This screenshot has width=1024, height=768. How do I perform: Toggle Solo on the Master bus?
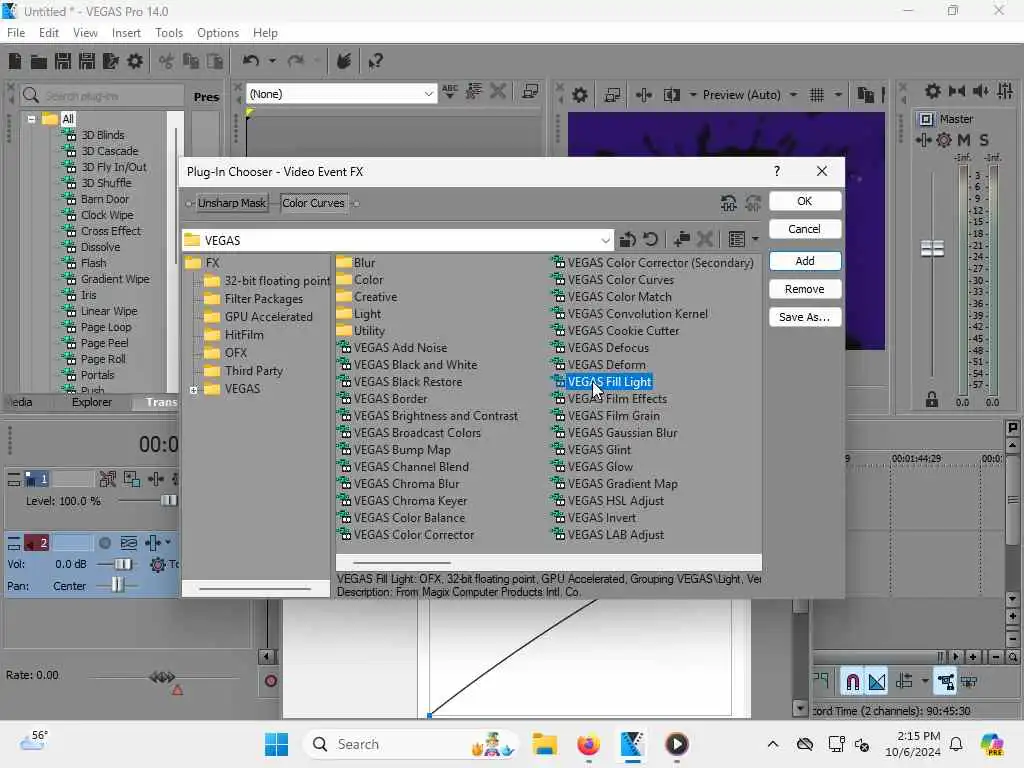[984, 140]
